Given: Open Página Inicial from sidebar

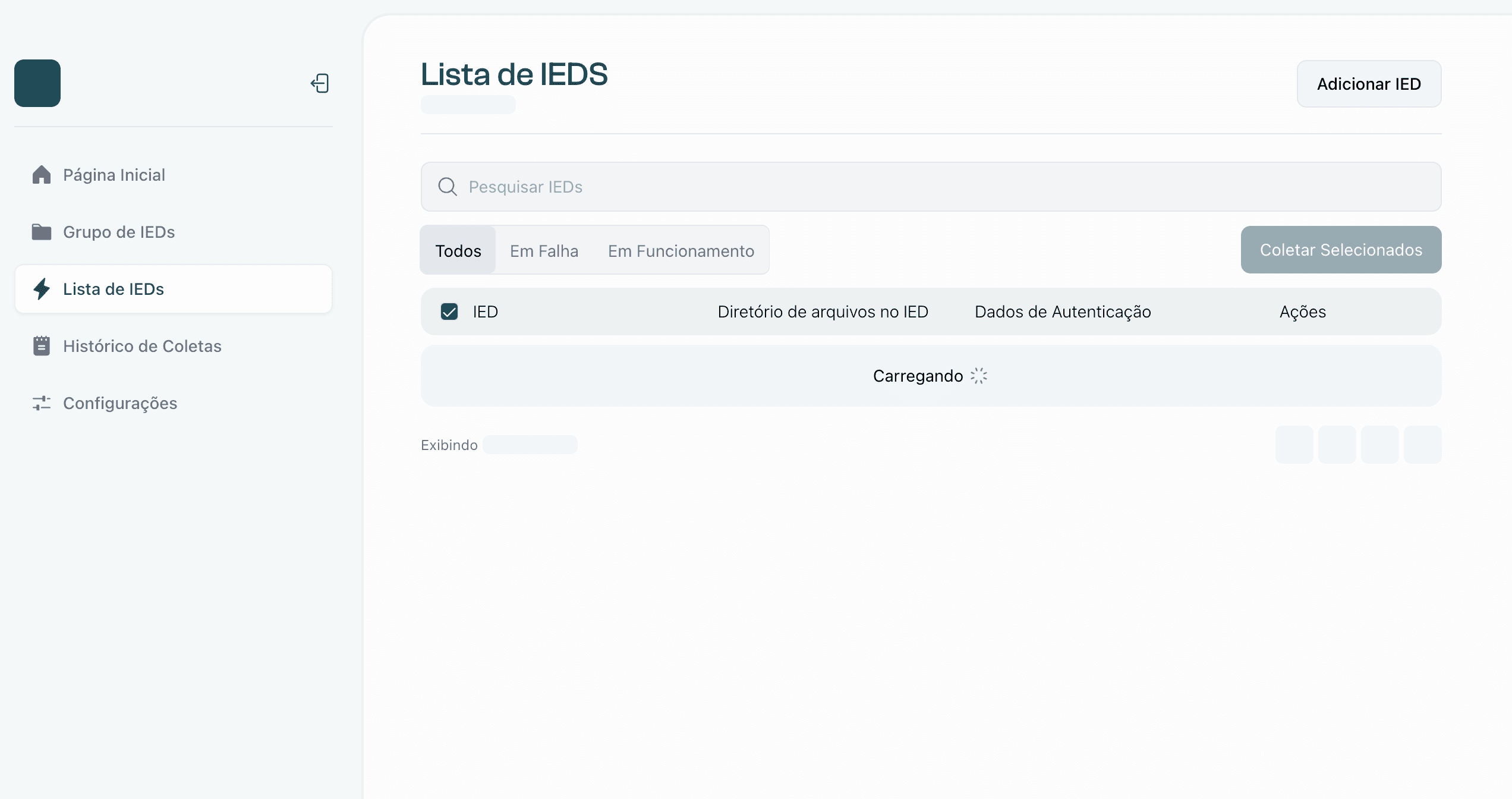Looking at the screenshot, I should 174,175.
